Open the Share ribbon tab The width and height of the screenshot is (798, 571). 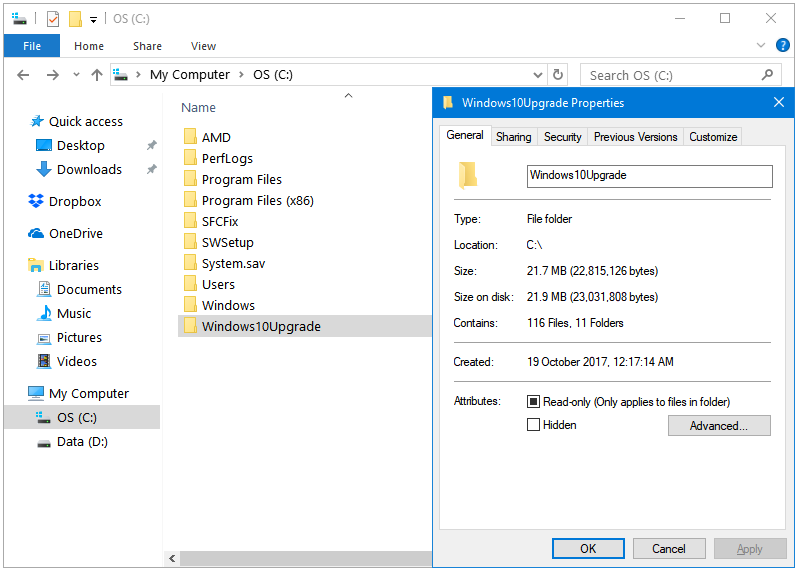(147, 46)
